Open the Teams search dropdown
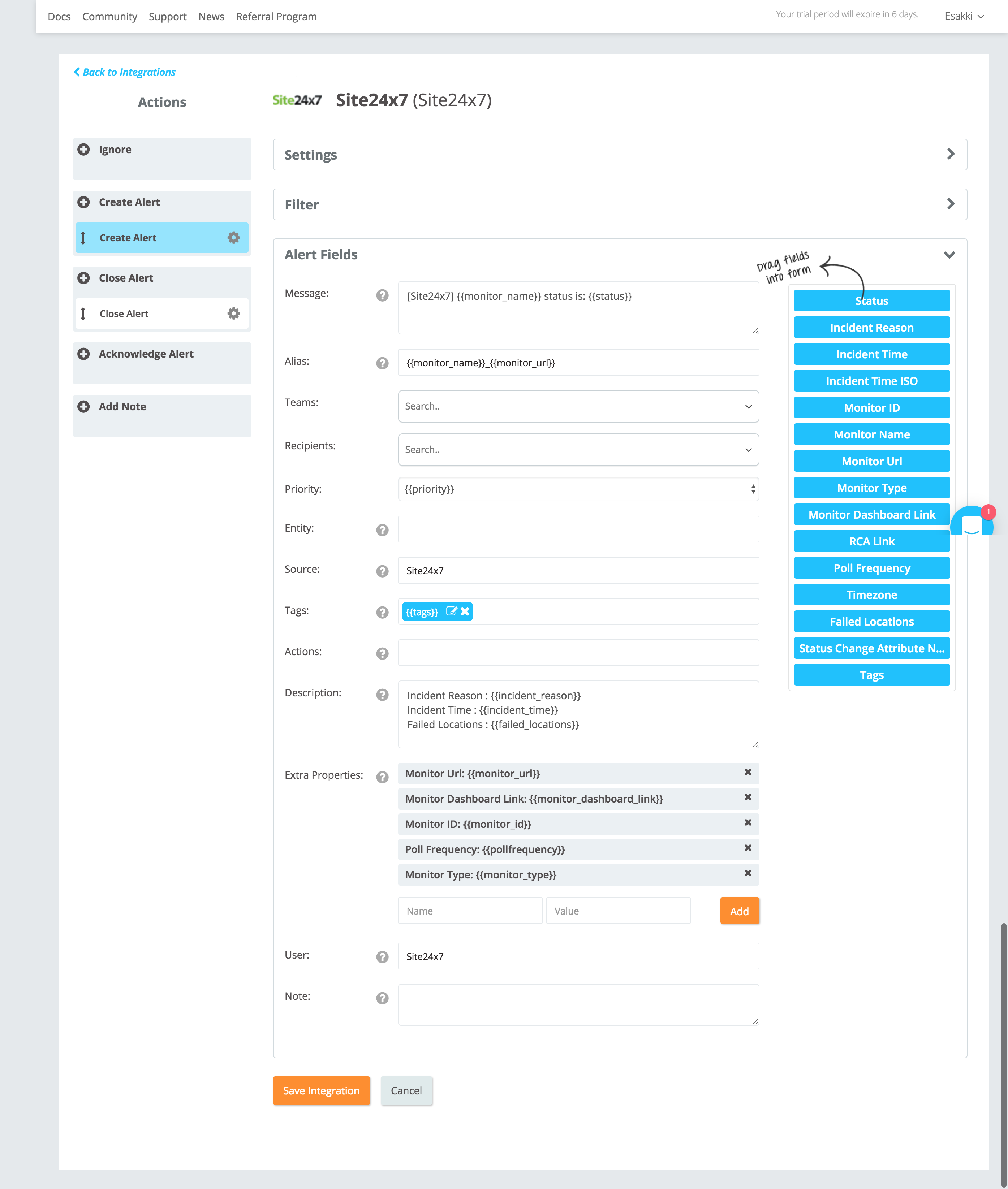 point(578,406)
